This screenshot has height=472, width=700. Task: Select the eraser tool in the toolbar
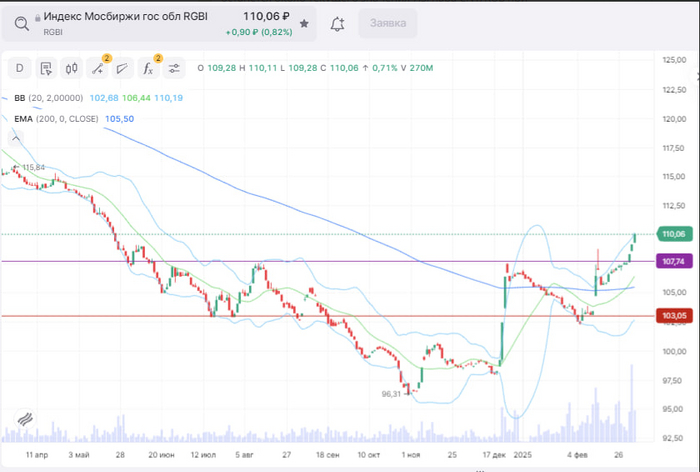pyautogui.click(x=122, y=68)
